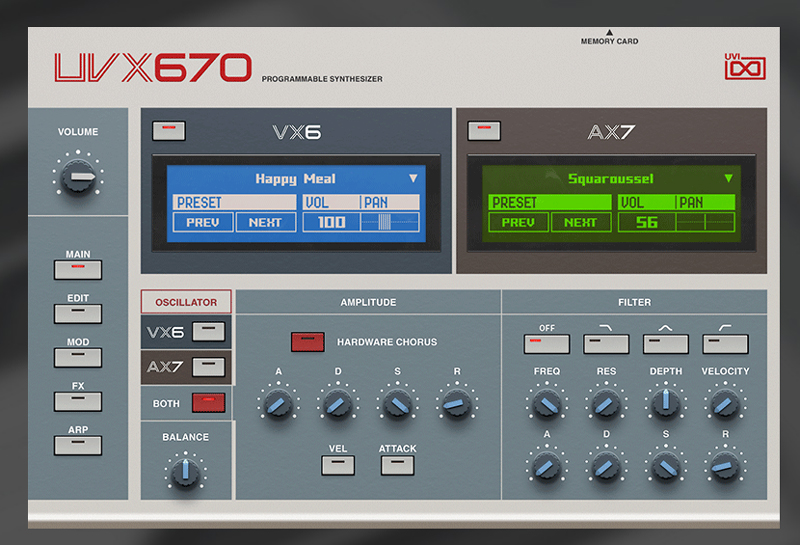Click the filter VELOCITY knob
800x545 pixels.
[725, 405]
